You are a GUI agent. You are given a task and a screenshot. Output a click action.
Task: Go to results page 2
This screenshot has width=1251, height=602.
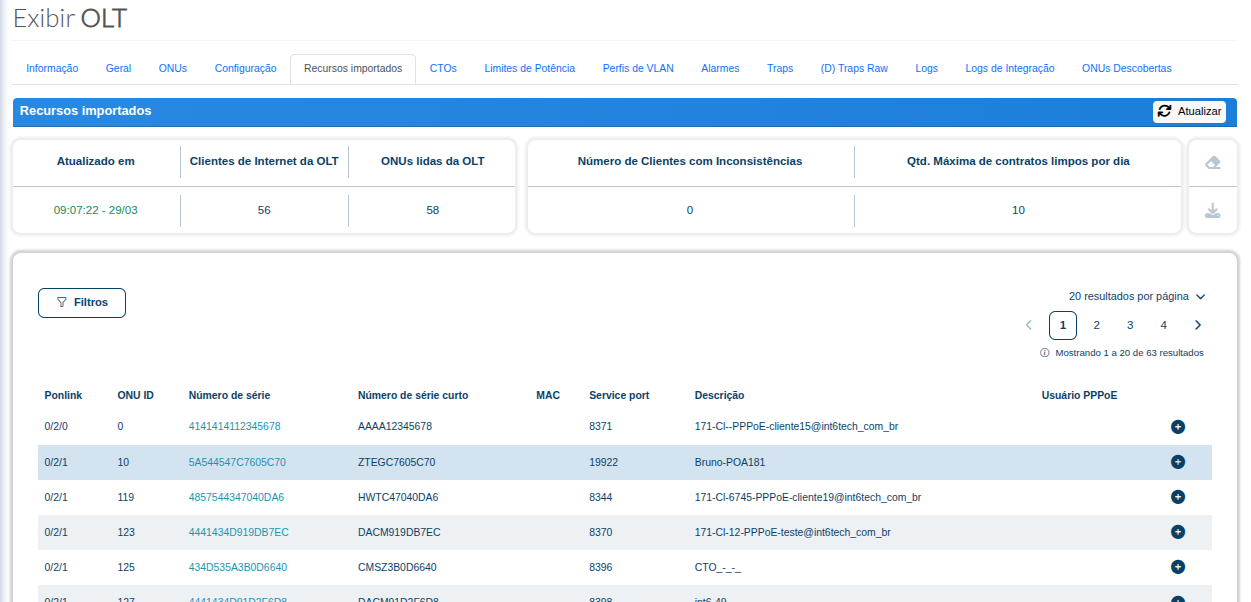tap(1096, 325)
